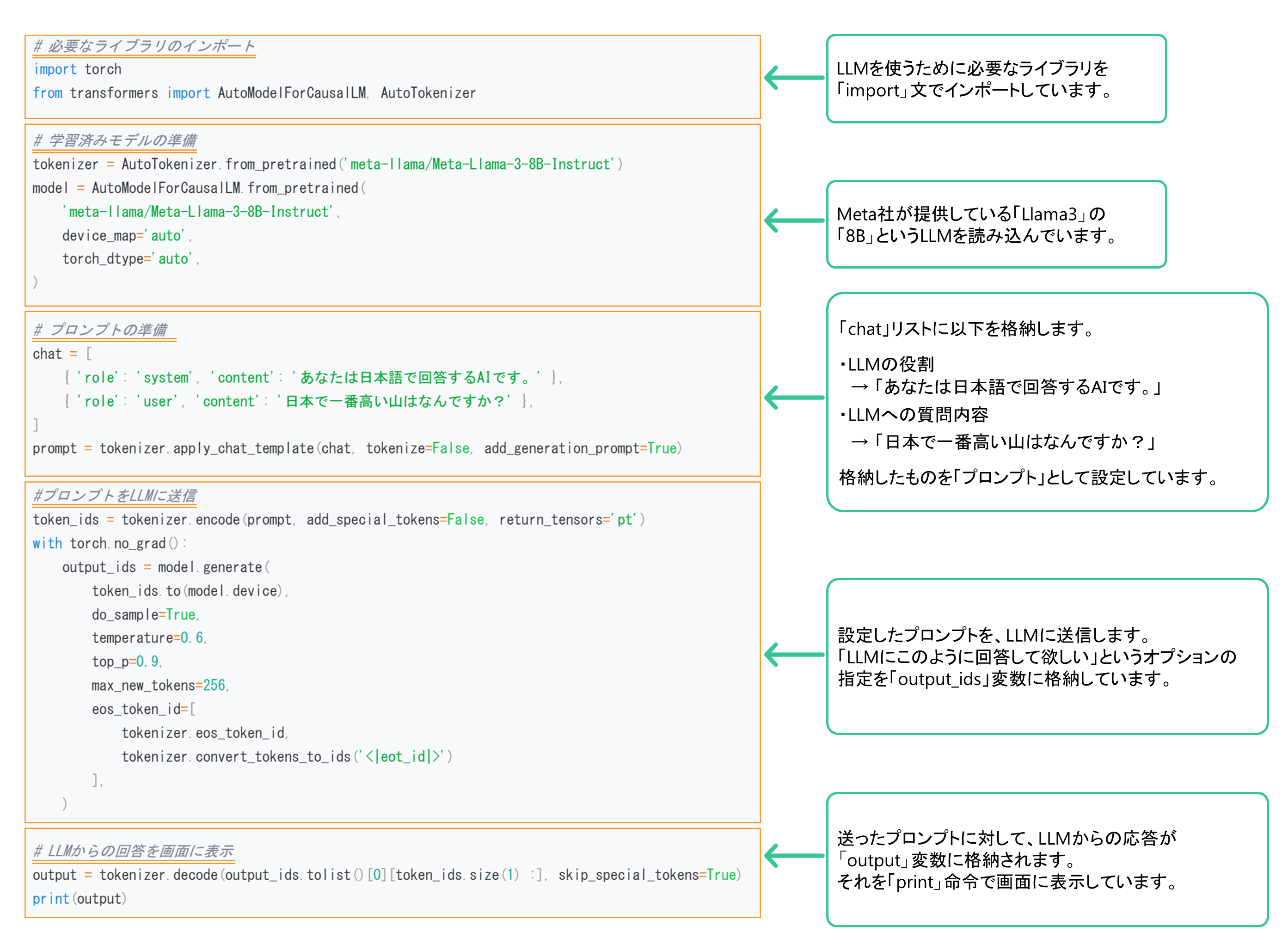Click the explanation box about the chat list

[x=1047, y=402]
